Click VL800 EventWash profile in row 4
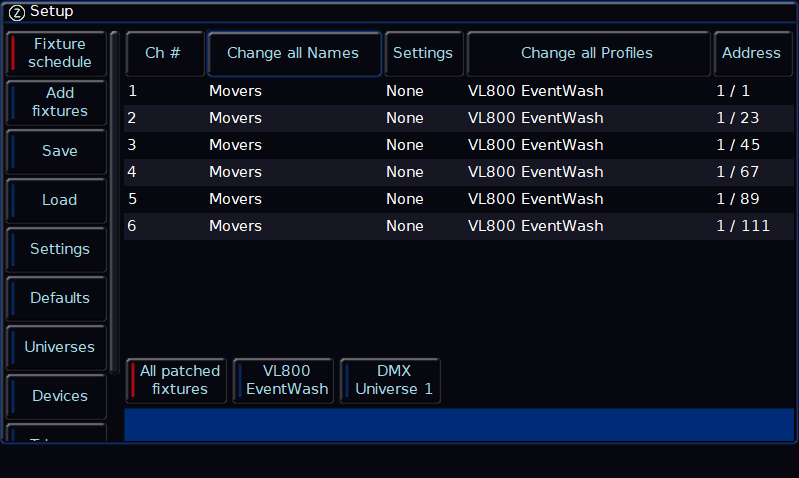The width and height of the screenshot is (799, 478). tap(536, 172)
